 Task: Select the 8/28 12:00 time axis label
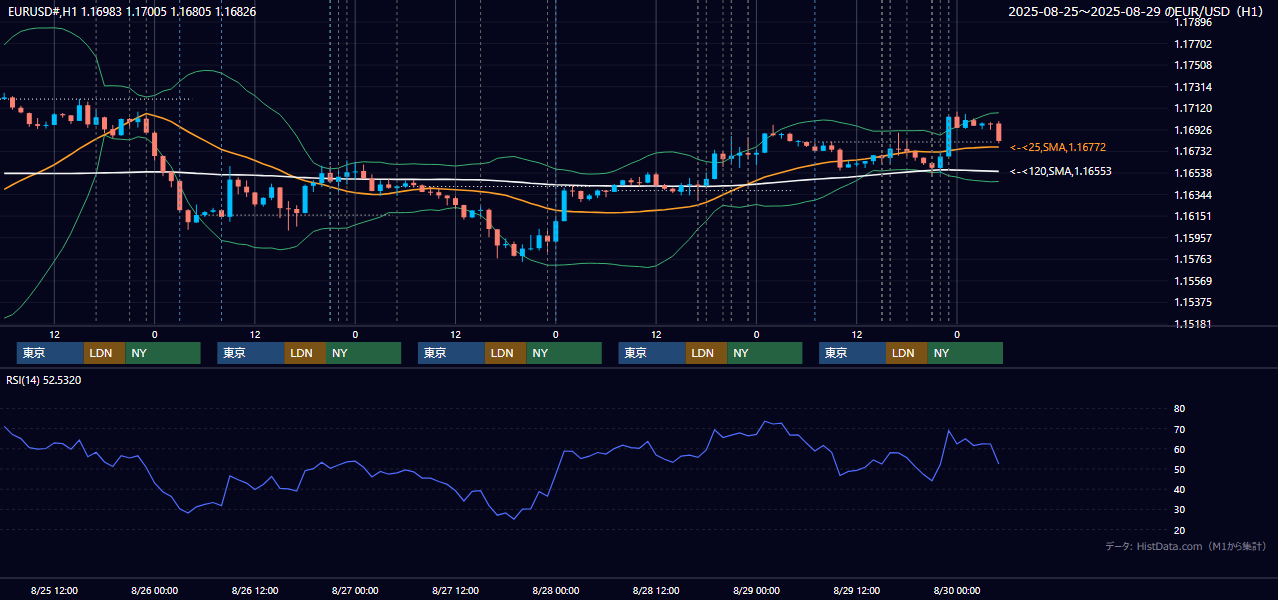pos(656,590)
